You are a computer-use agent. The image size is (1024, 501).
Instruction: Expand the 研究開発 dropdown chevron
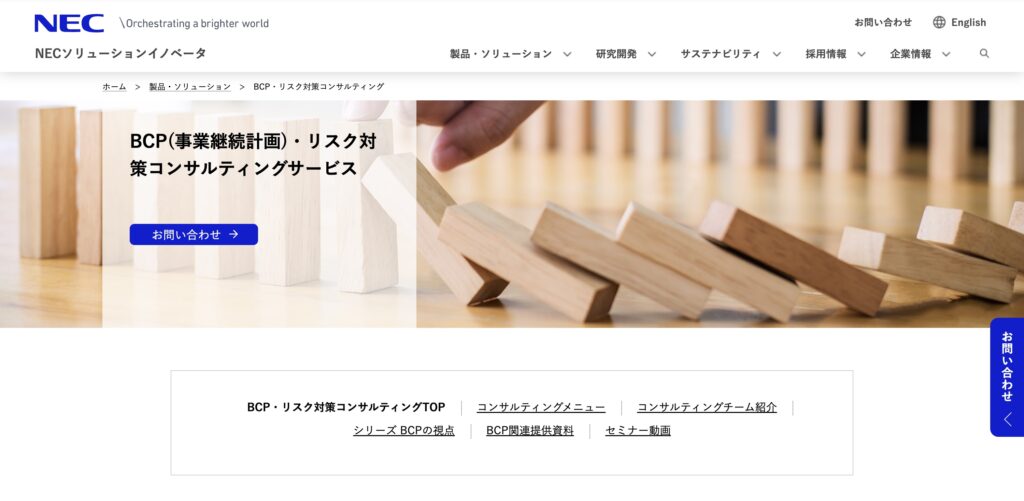(652, 54)
